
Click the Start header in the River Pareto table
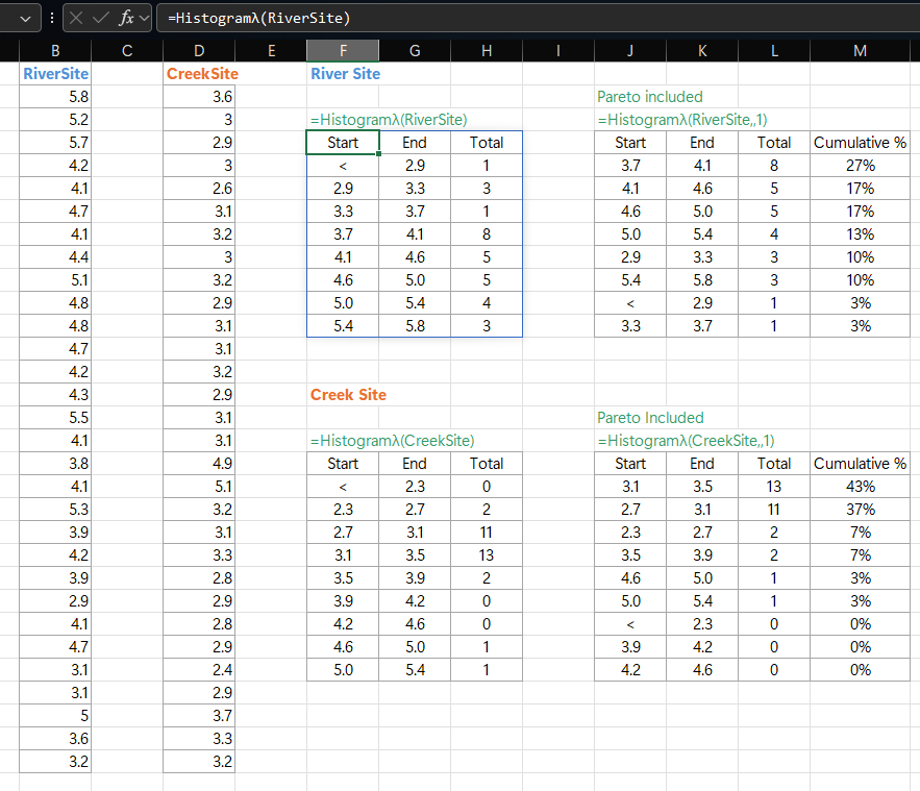[x=630, y=143]
